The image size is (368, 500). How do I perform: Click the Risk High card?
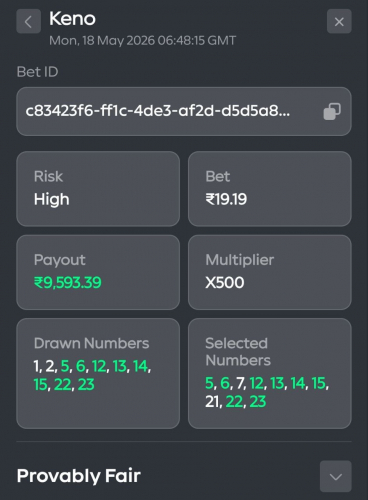(98, 189)
